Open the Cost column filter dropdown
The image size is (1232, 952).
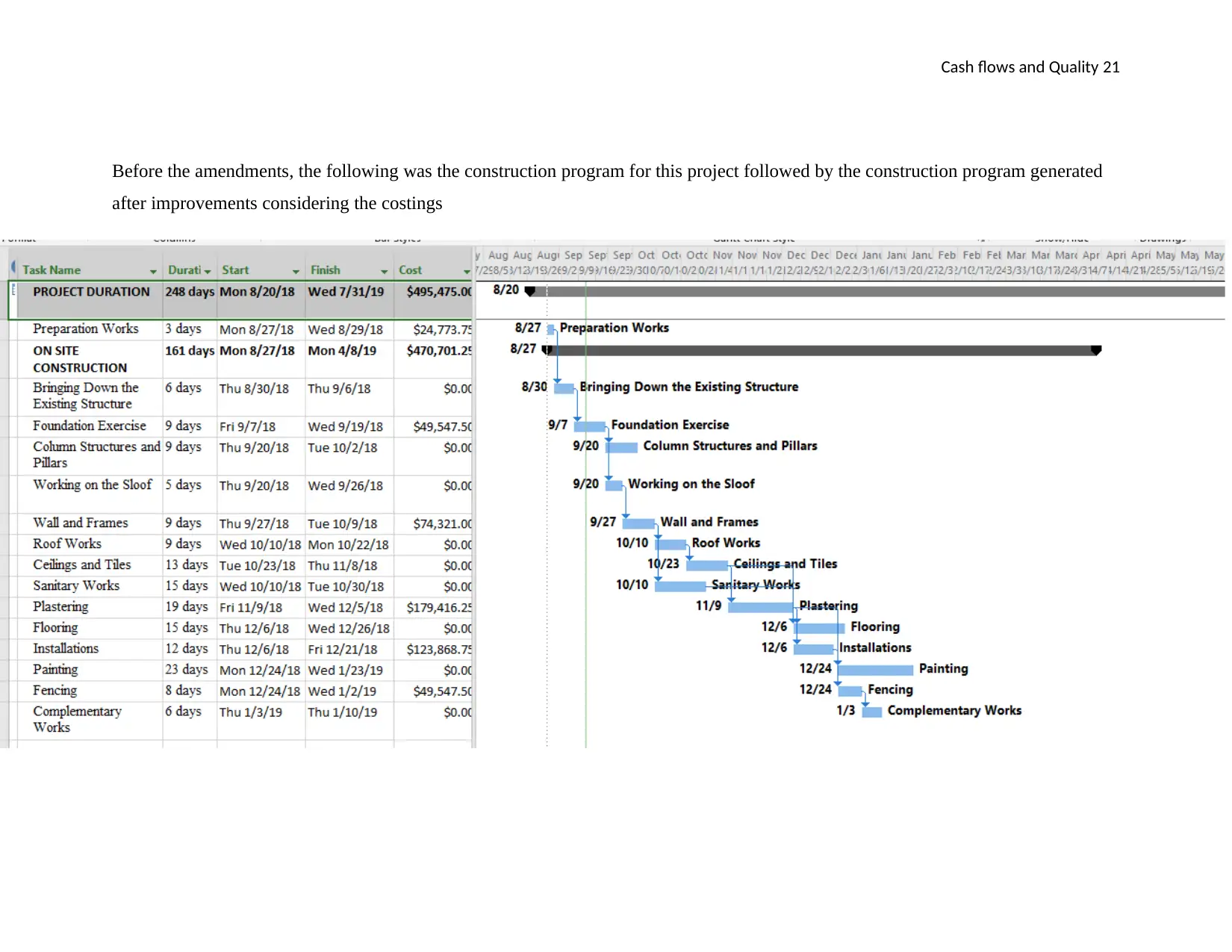coord(467,271)
